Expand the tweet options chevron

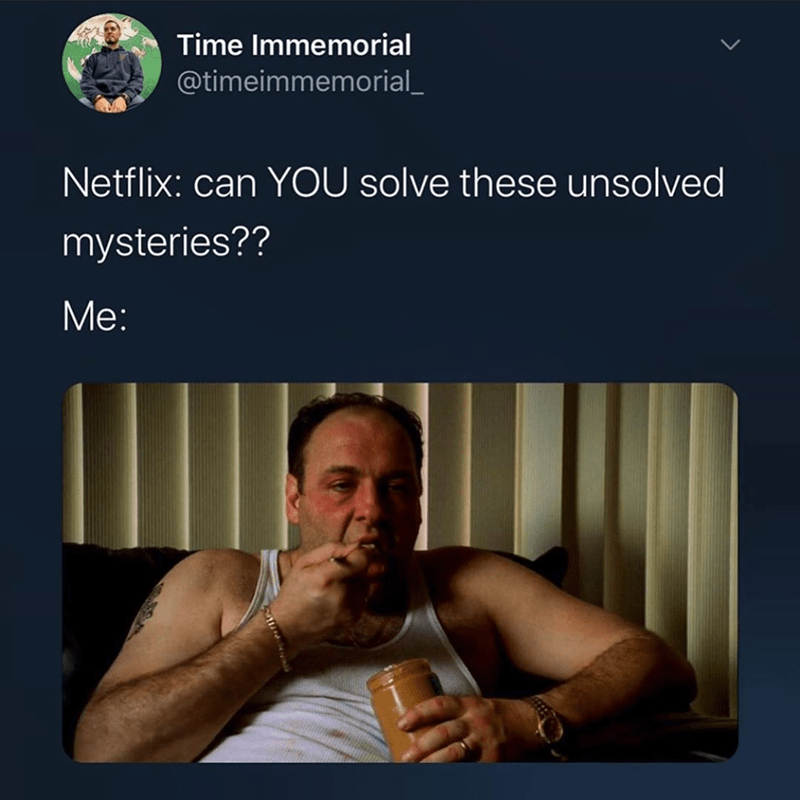coord(730,45)
